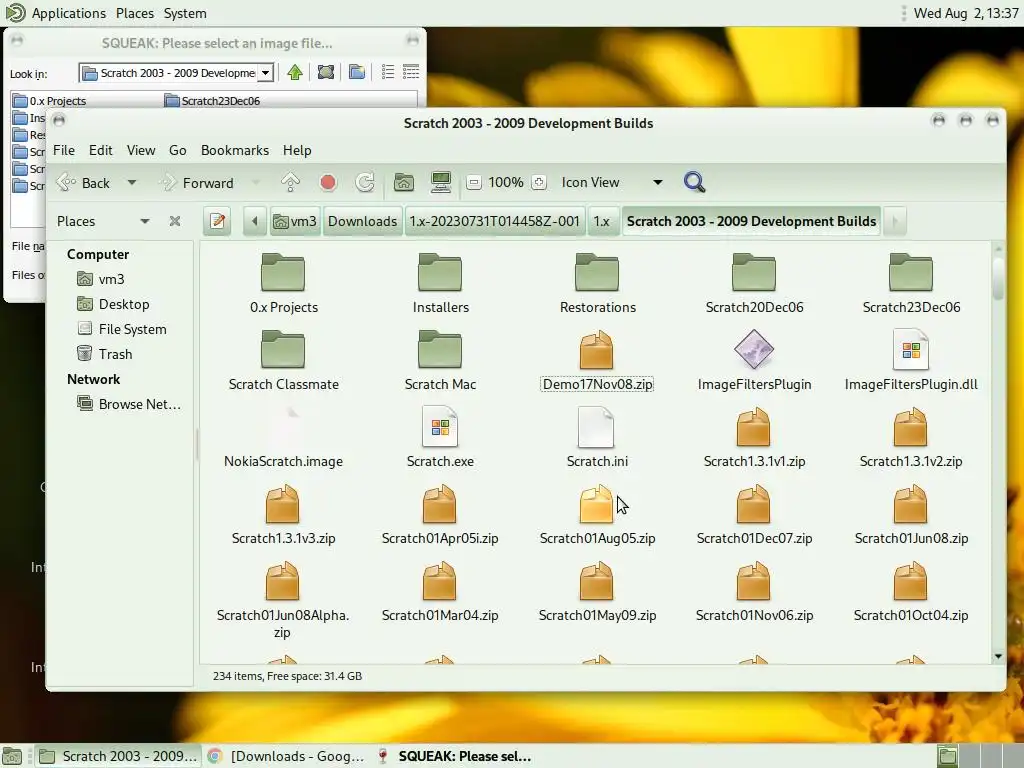Open the File menu
This screenshot has width=1024, height=768.
coord(64,150)
